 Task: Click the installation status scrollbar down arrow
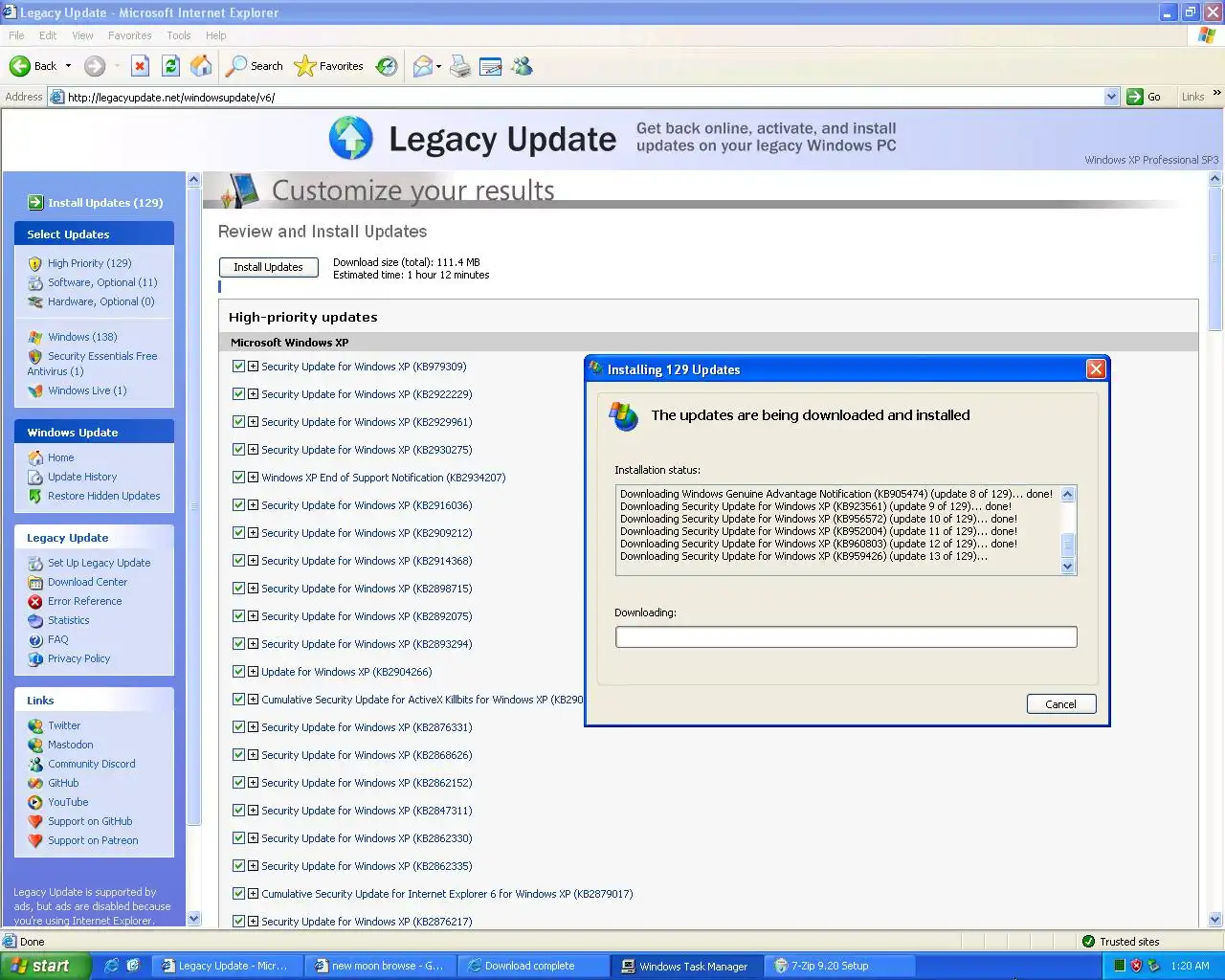coord(1068,566)
